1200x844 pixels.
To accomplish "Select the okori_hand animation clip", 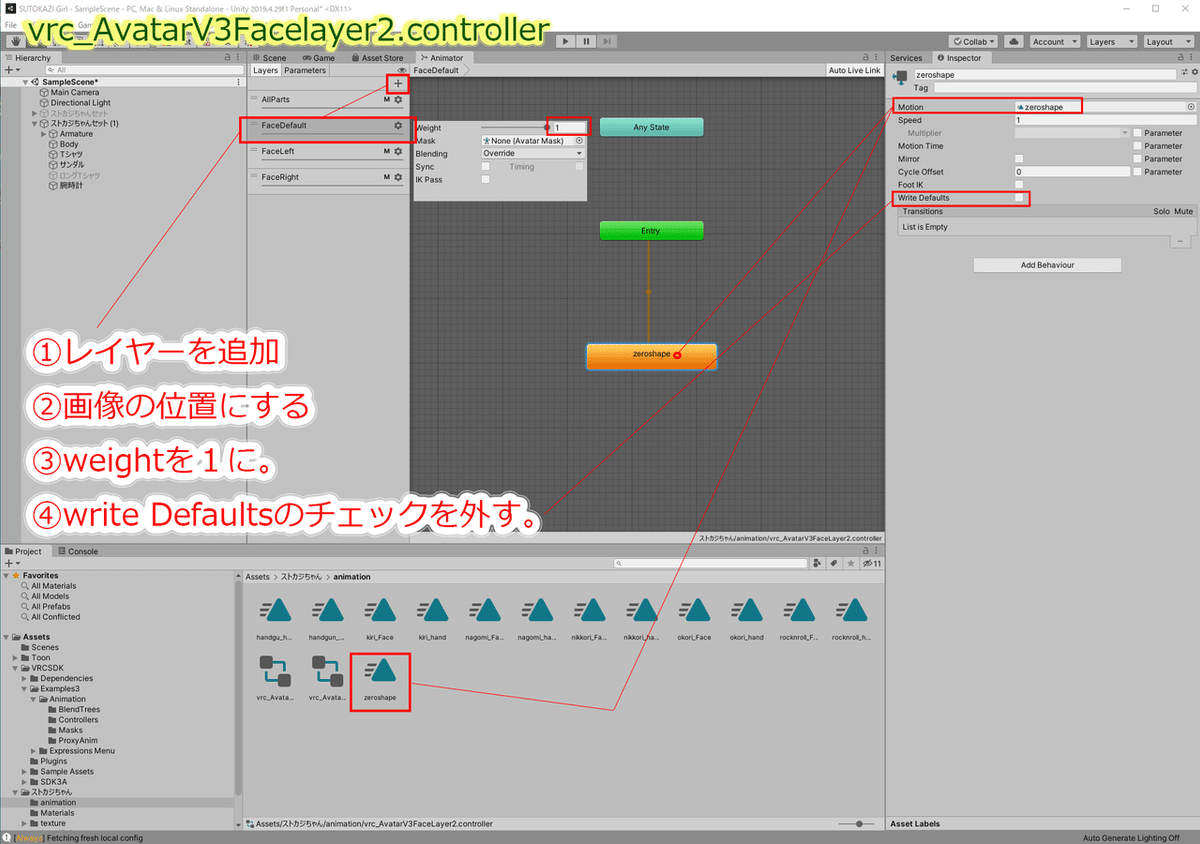I will click(x=746, y=617).
